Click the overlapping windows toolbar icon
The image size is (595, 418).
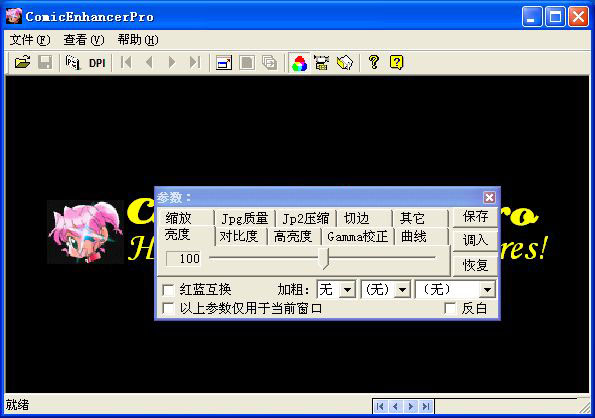pos(269,63)
